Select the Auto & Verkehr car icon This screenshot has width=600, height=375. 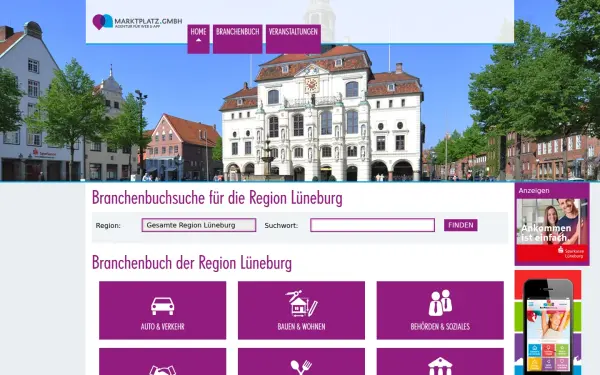coord(163,306)
